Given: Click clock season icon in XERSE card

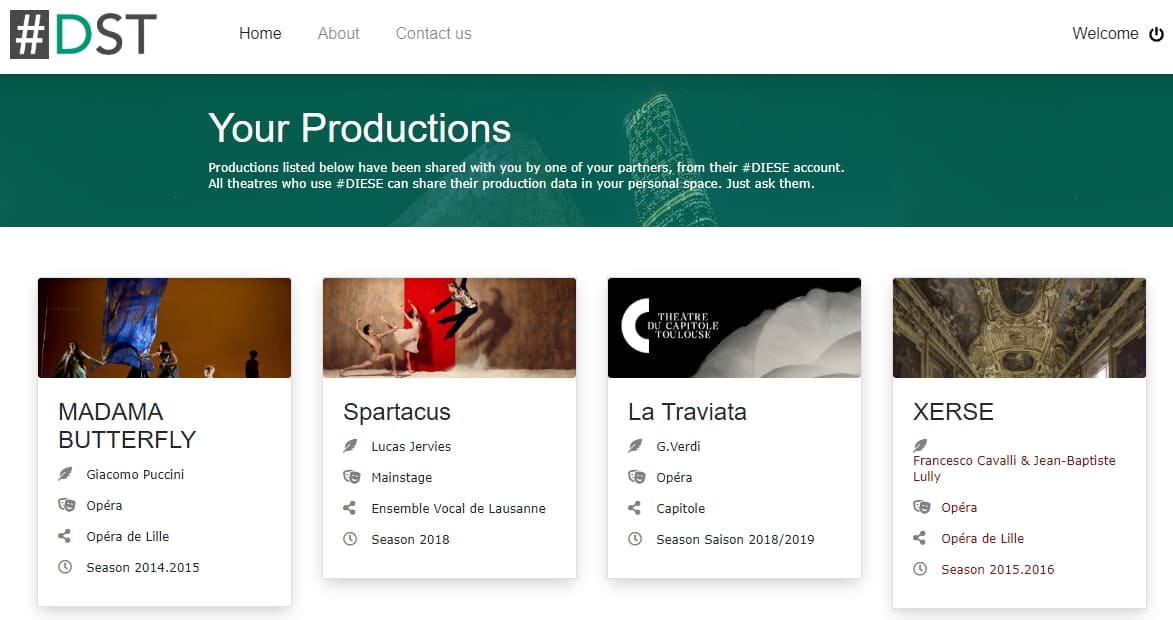Looking at the screenshot, I should pyautogui.click(x=921, y=569).
